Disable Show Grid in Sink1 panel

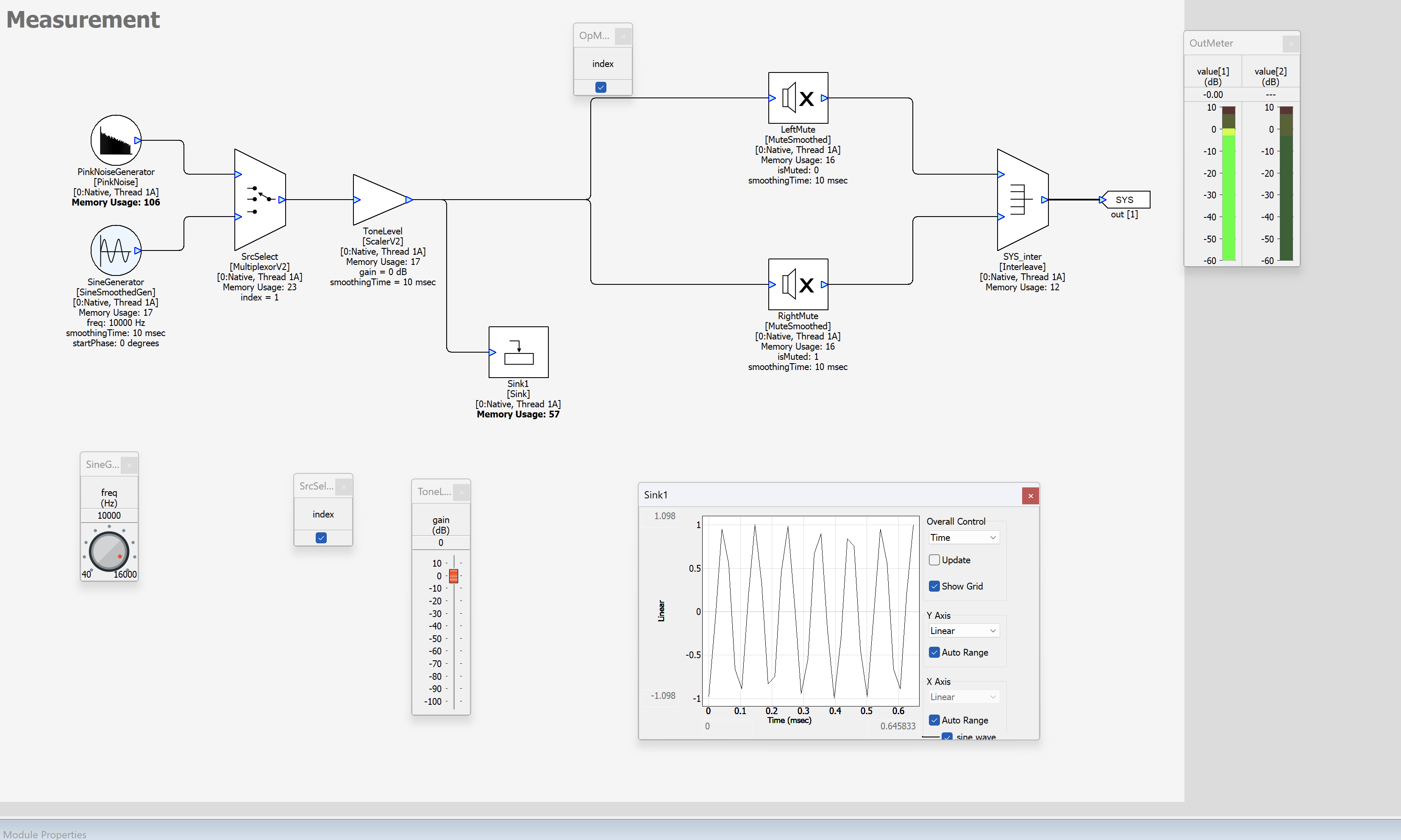tap(934, 587)
